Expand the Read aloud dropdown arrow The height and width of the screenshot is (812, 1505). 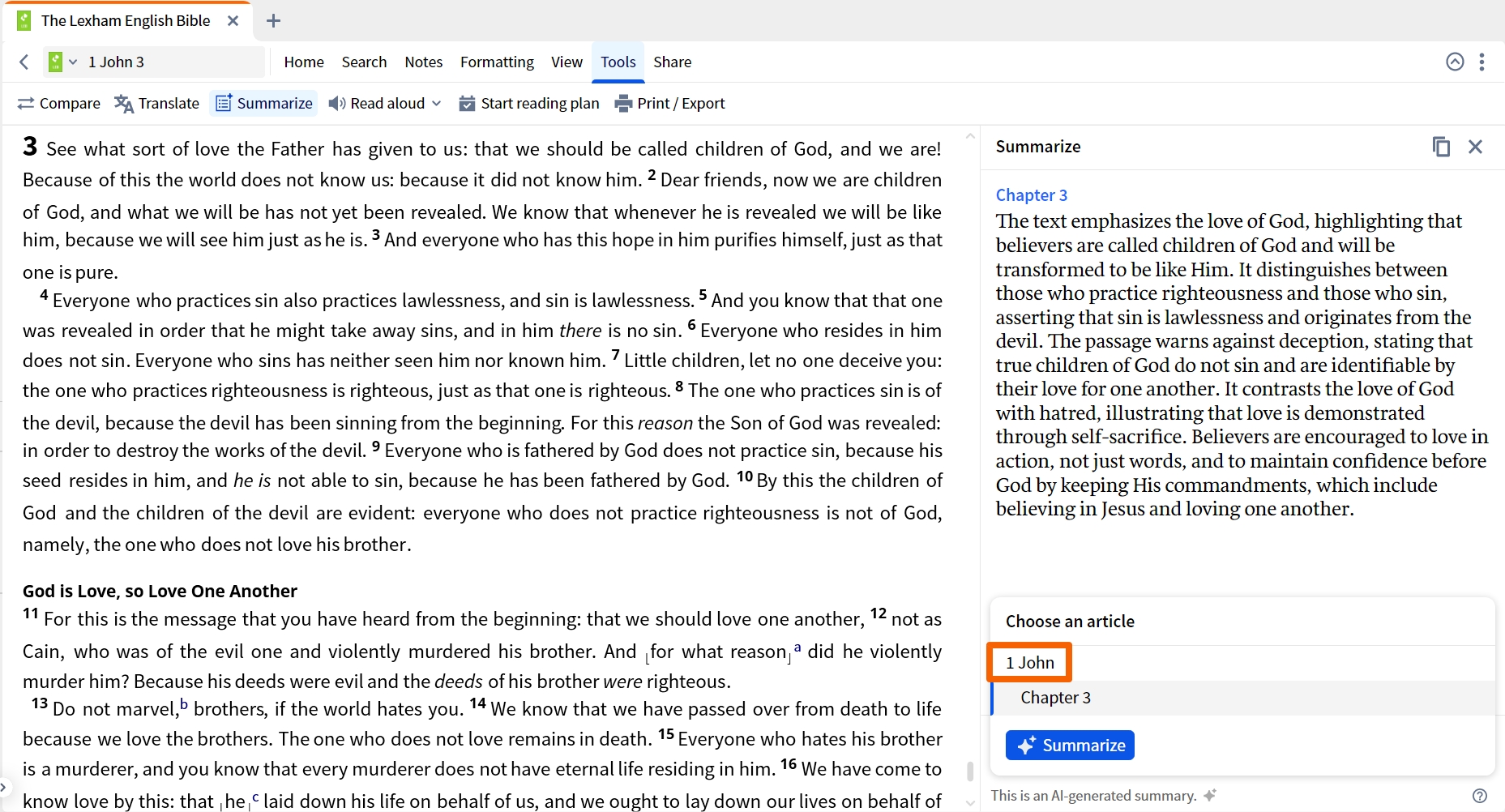pos(437,103)
